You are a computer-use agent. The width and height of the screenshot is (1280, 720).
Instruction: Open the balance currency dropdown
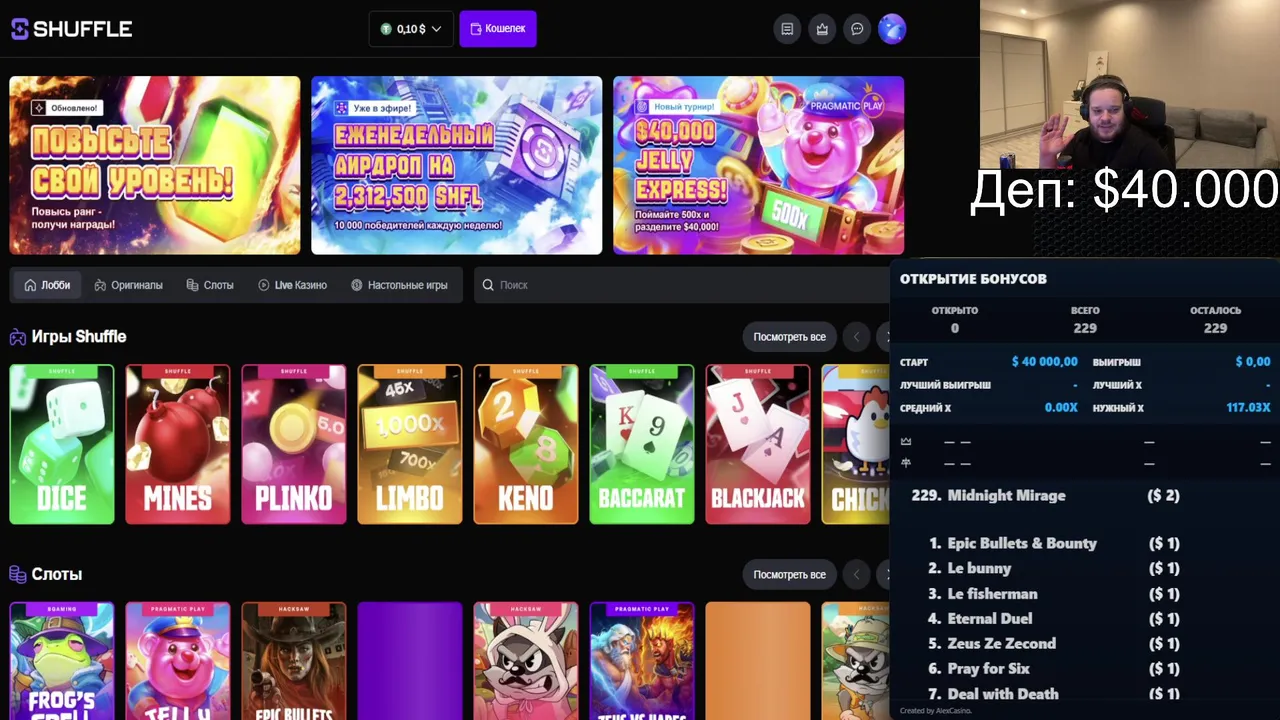411,29
